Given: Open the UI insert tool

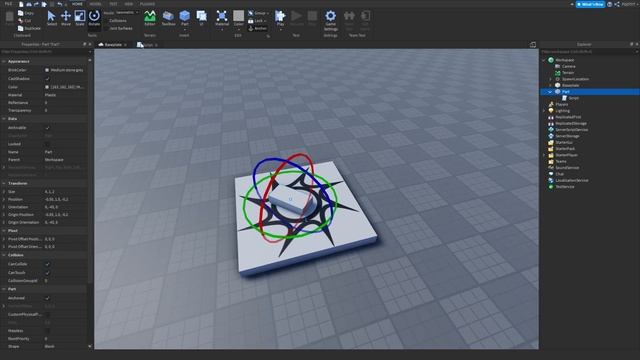Looking at the screenshot, I should tap(201, 18).
